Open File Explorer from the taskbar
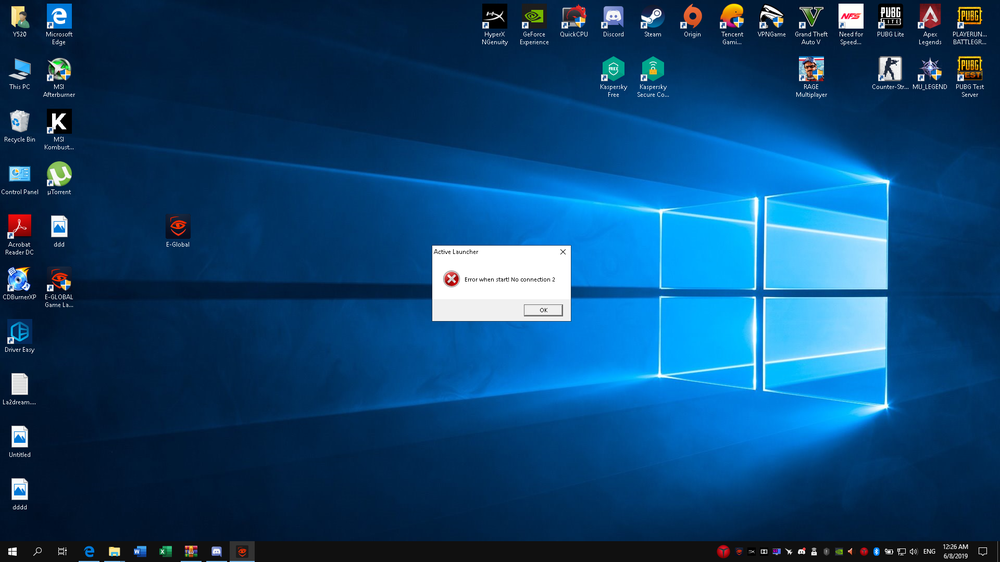The height and width of the screenshot is (562, 1000). click(114, 551)
